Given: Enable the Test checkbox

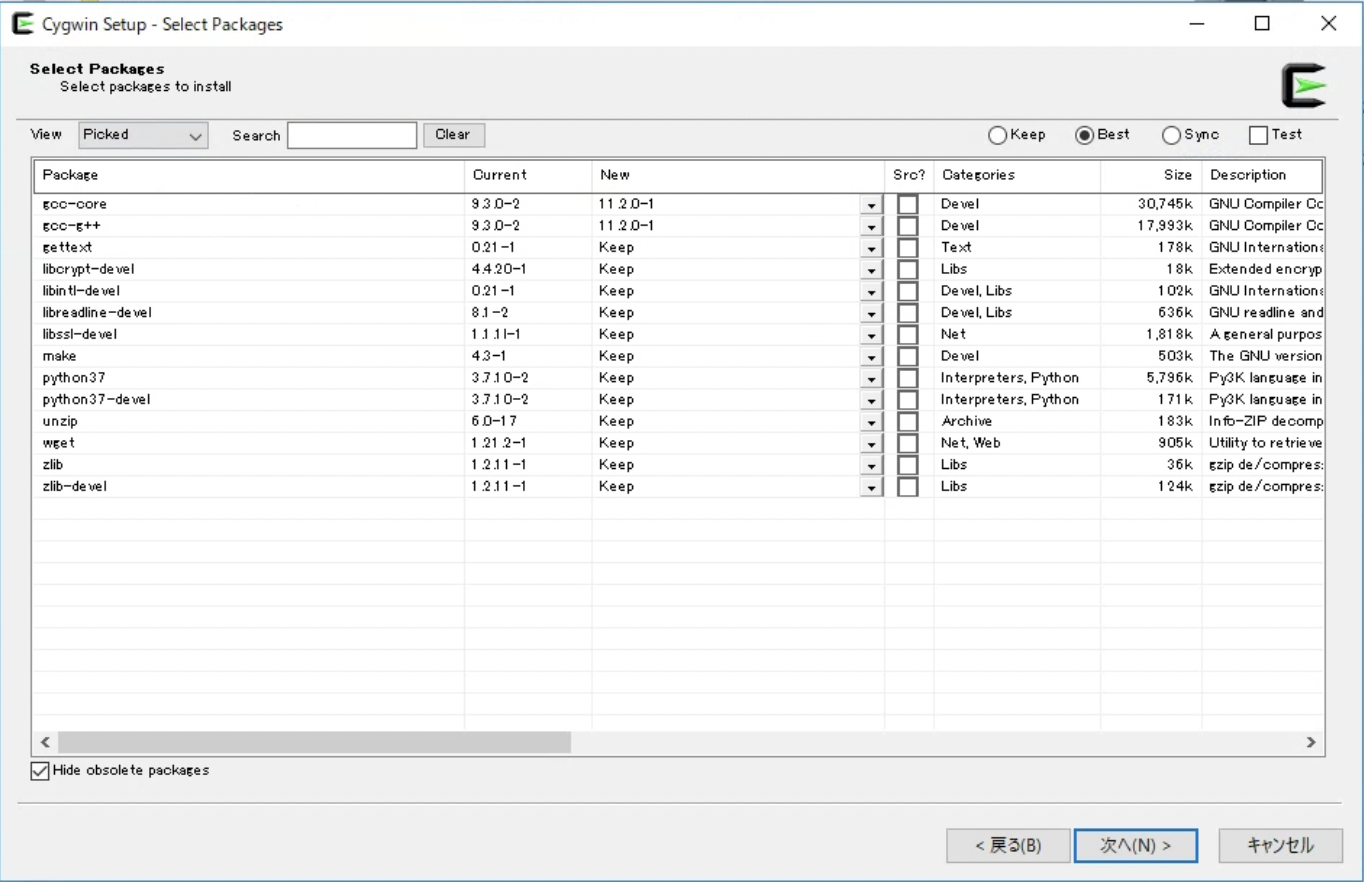Looking at the screenshot, I should pyautogui.click(x=1257, y=134).
